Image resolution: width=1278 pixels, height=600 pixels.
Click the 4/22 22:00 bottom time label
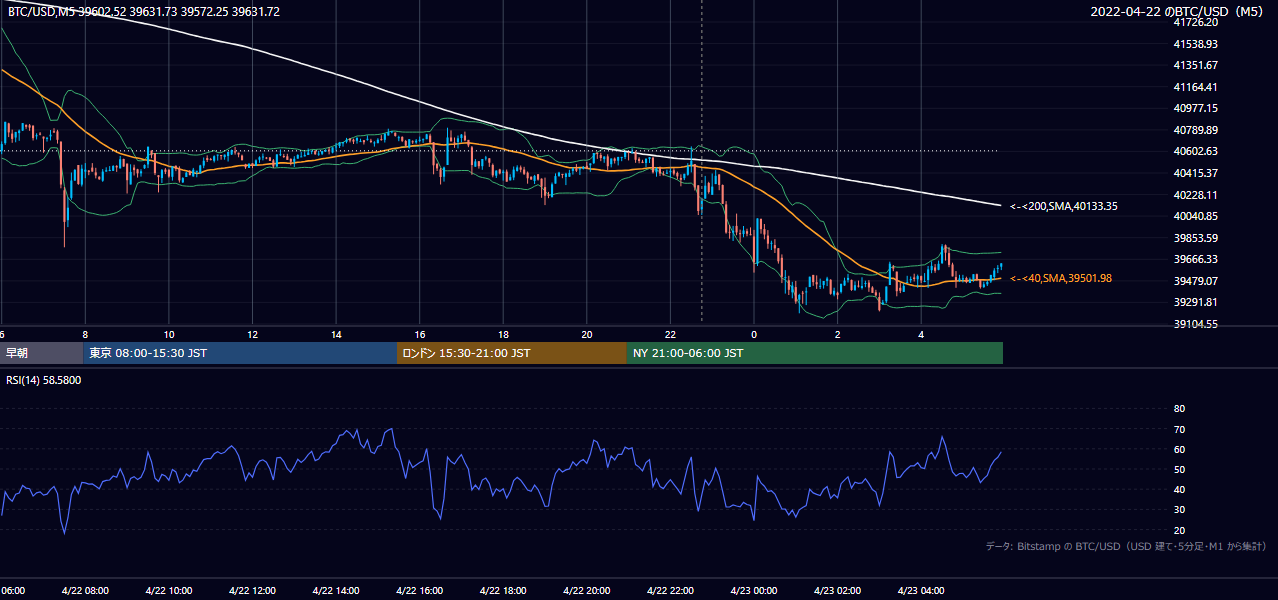pyautogui.click(x=671, y=591)
